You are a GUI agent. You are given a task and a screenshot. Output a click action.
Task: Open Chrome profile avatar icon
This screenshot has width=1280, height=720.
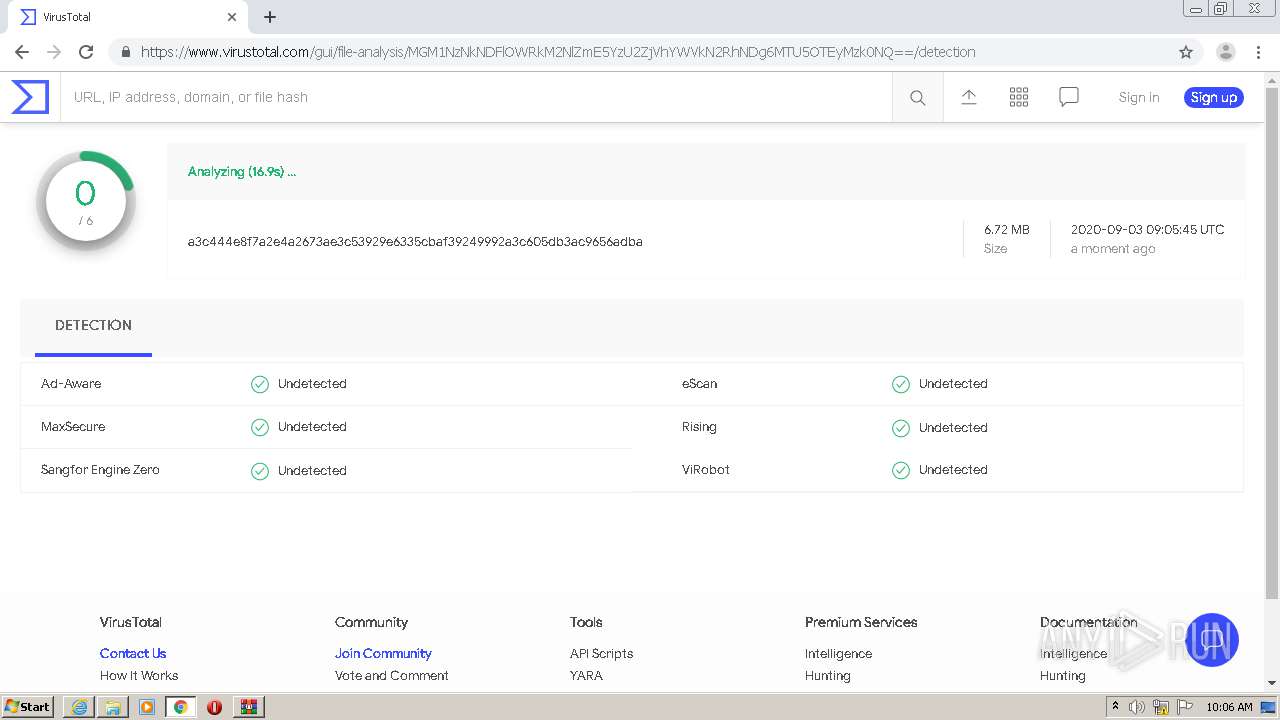(x=1225, y=52)
